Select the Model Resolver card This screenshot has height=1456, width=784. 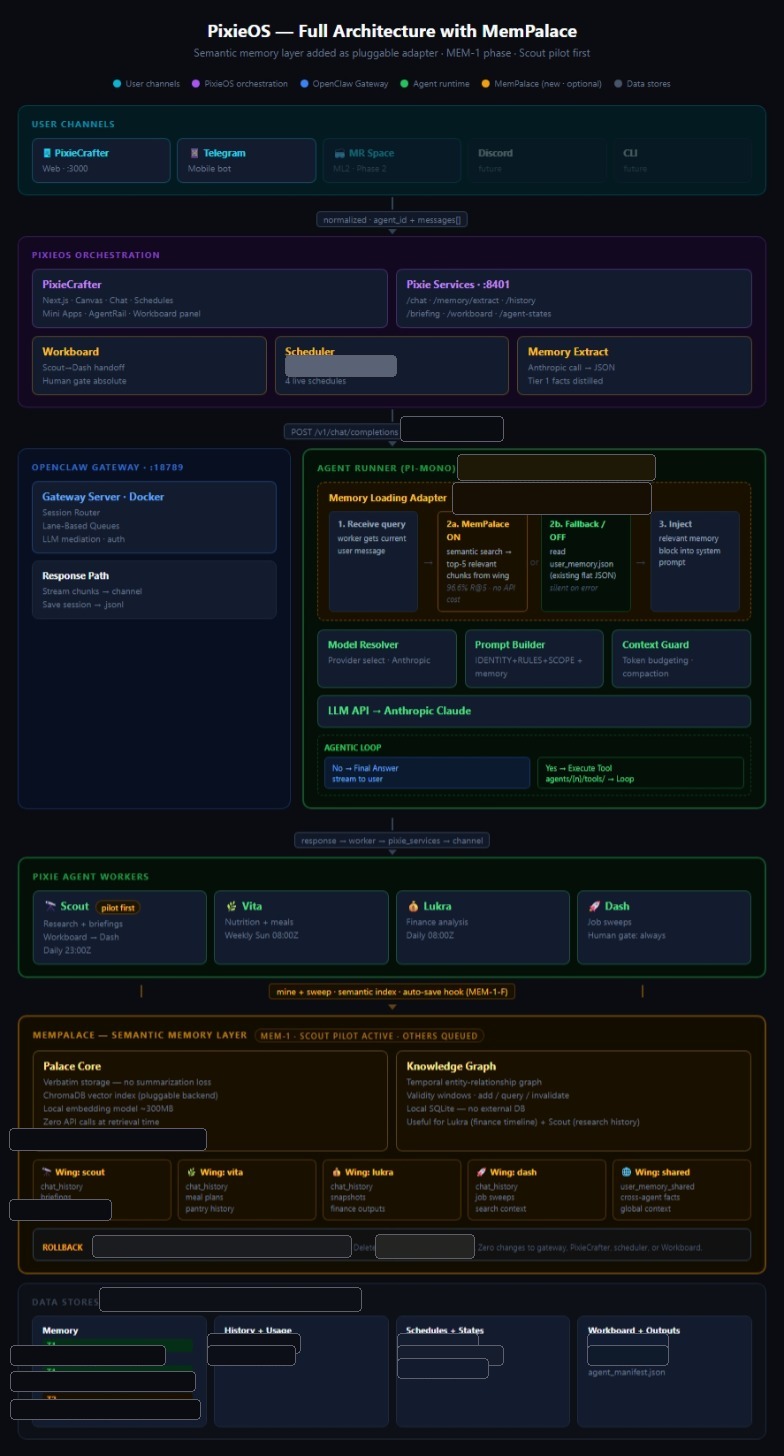pos(387,658)
